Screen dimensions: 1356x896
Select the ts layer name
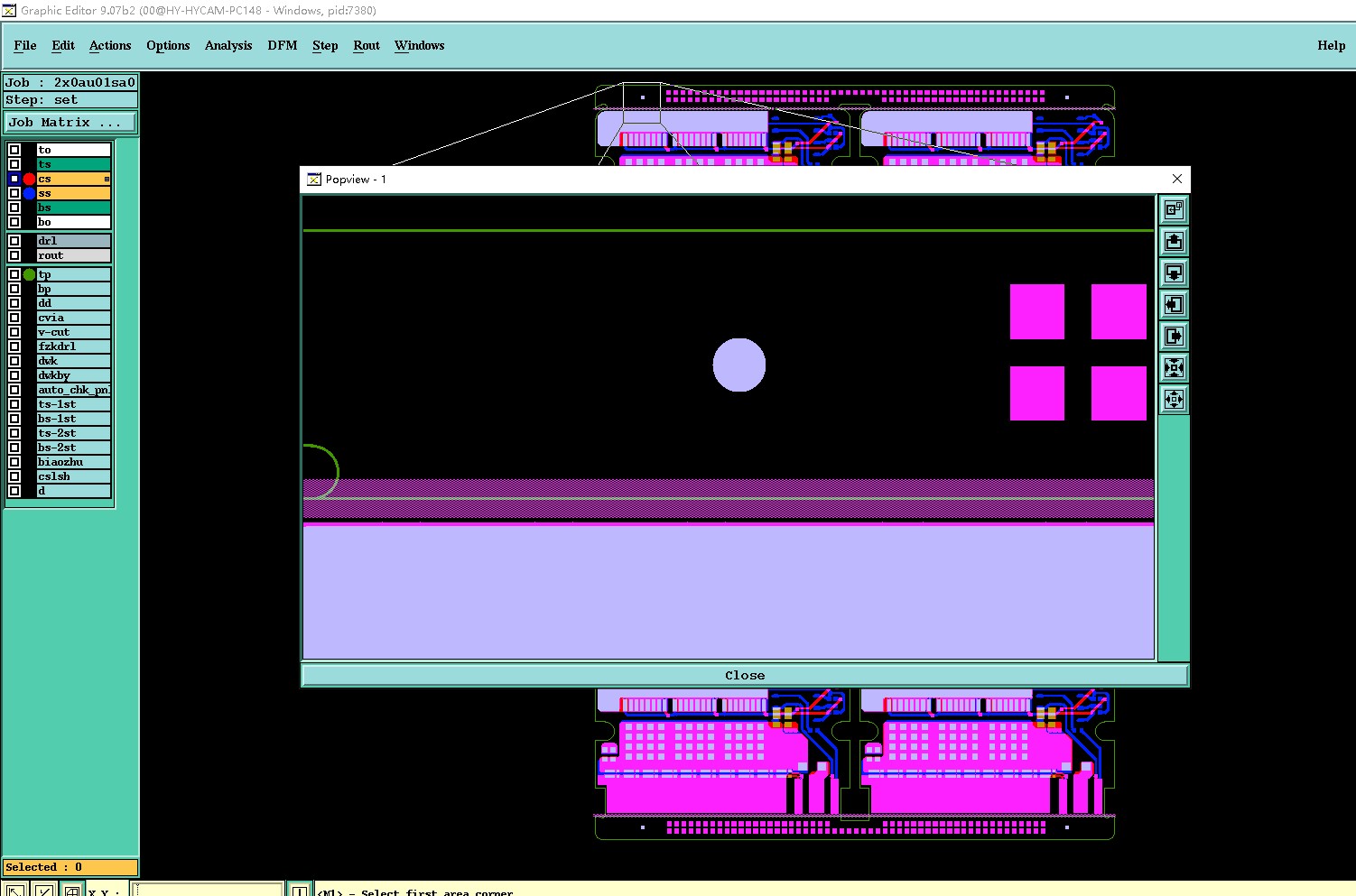coord(73,164)
